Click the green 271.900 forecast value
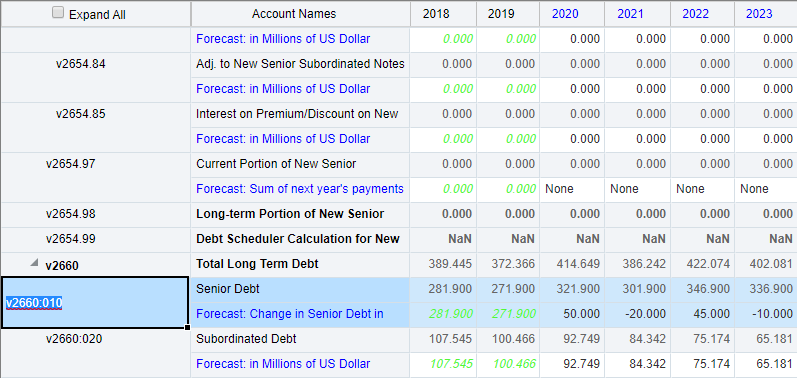The image size is (797, 378). pyautogui.click(x=514, y=314)
